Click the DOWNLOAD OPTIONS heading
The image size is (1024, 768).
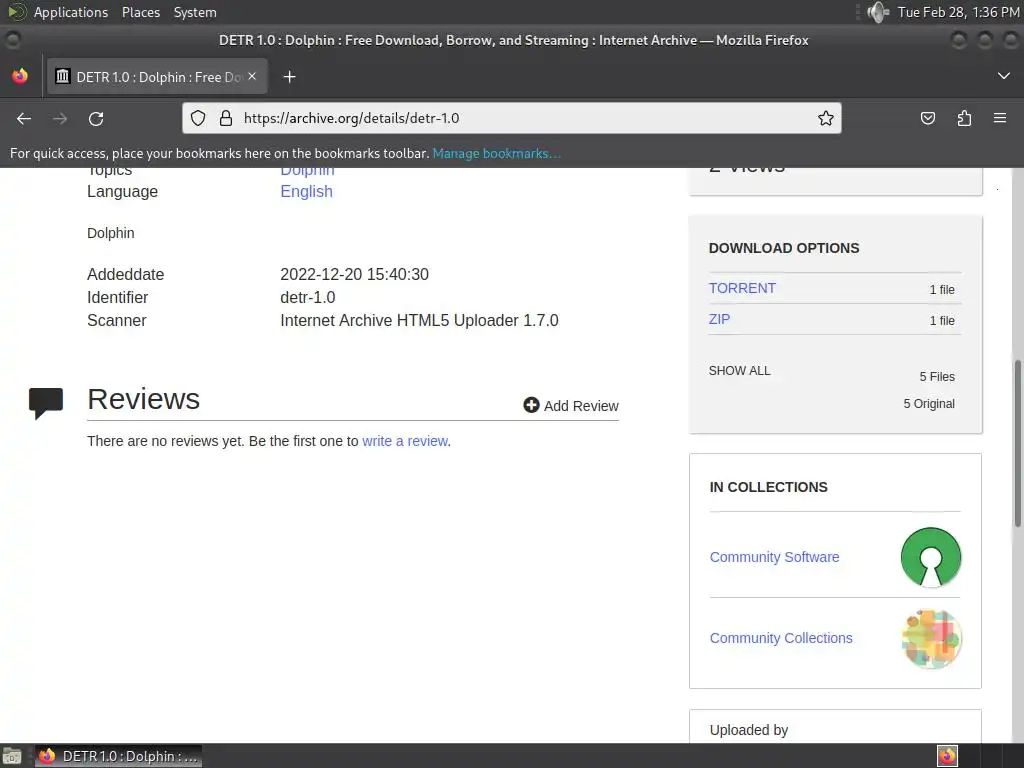tap(784, 248)
